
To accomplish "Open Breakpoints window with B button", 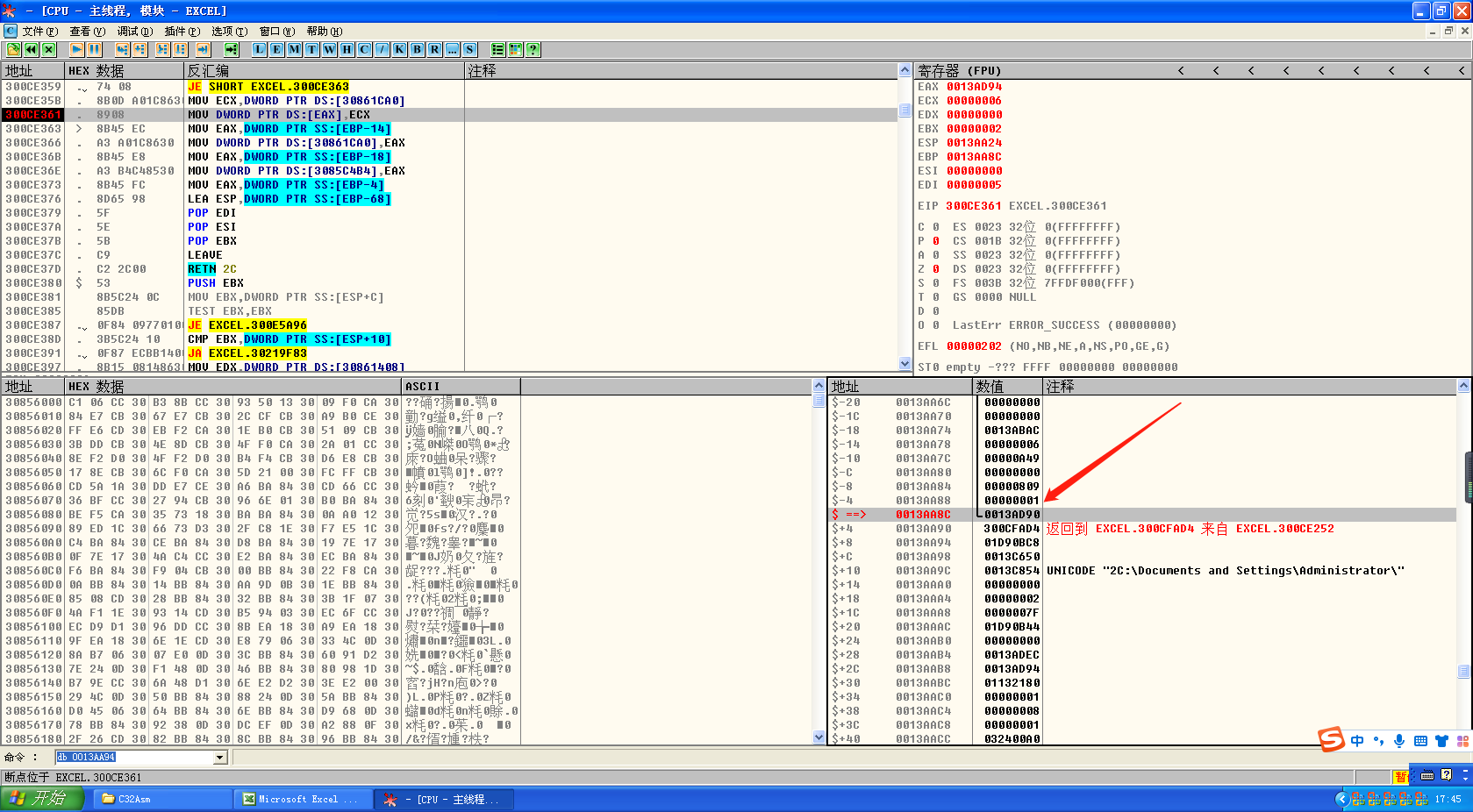I will coord(418,50).
